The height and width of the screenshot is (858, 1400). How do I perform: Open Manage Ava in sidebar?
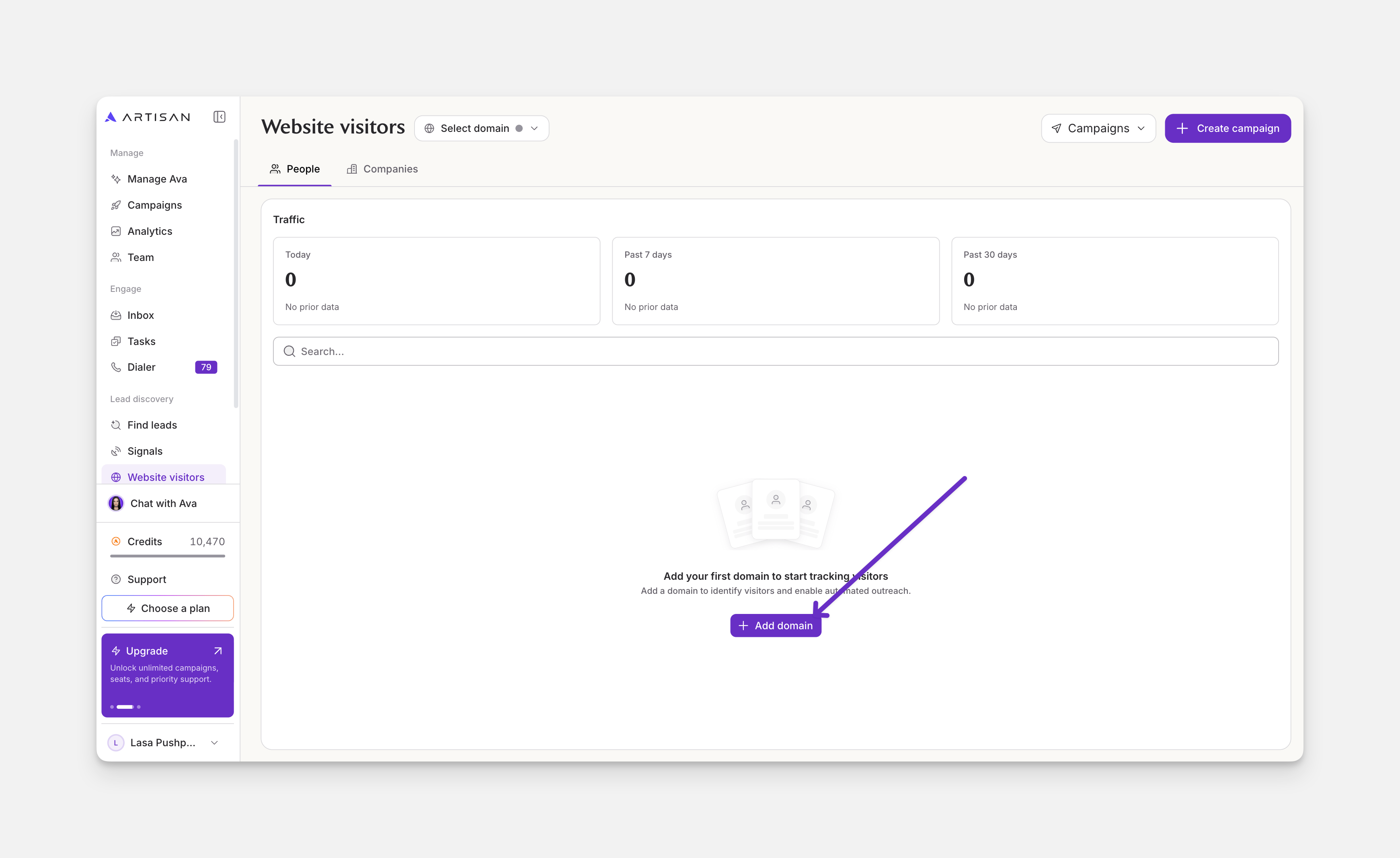coord(164,179)
